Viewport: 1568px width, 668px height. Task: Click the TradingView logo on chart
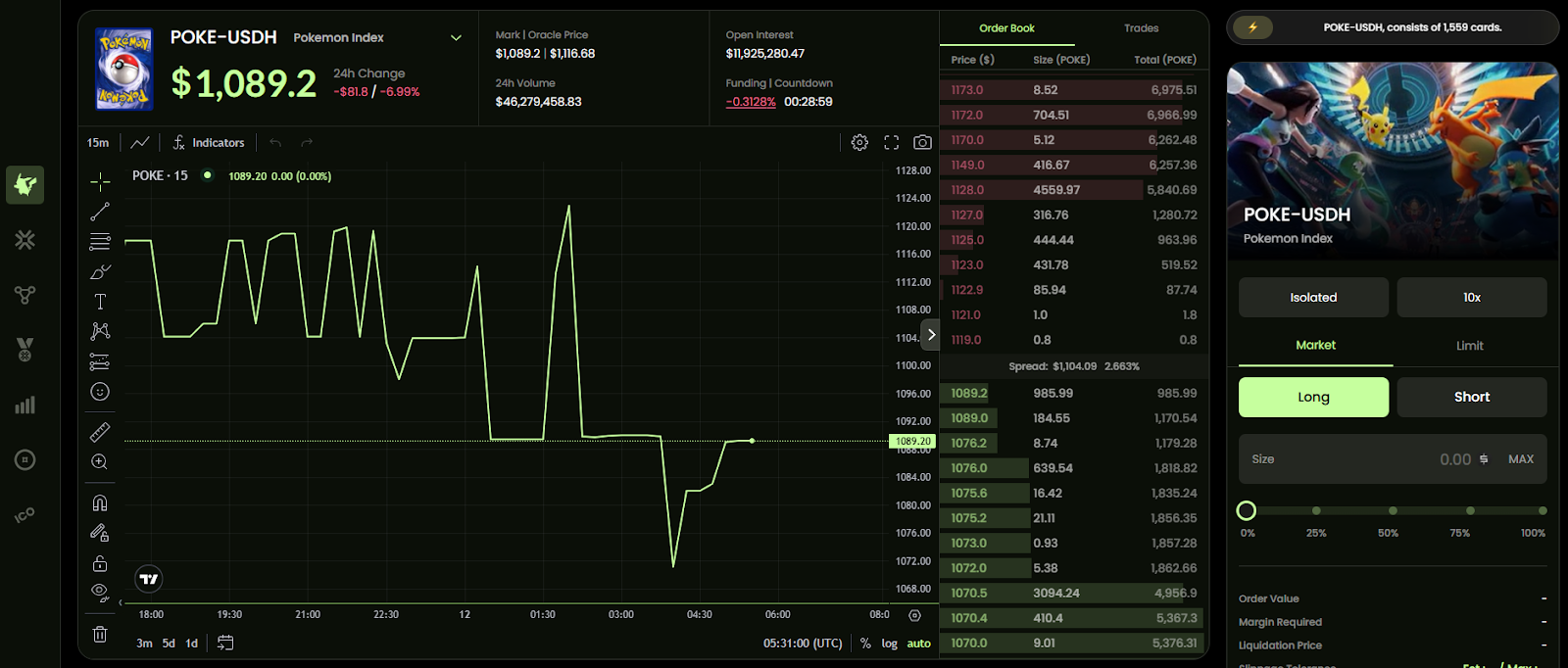click(149, 579)
